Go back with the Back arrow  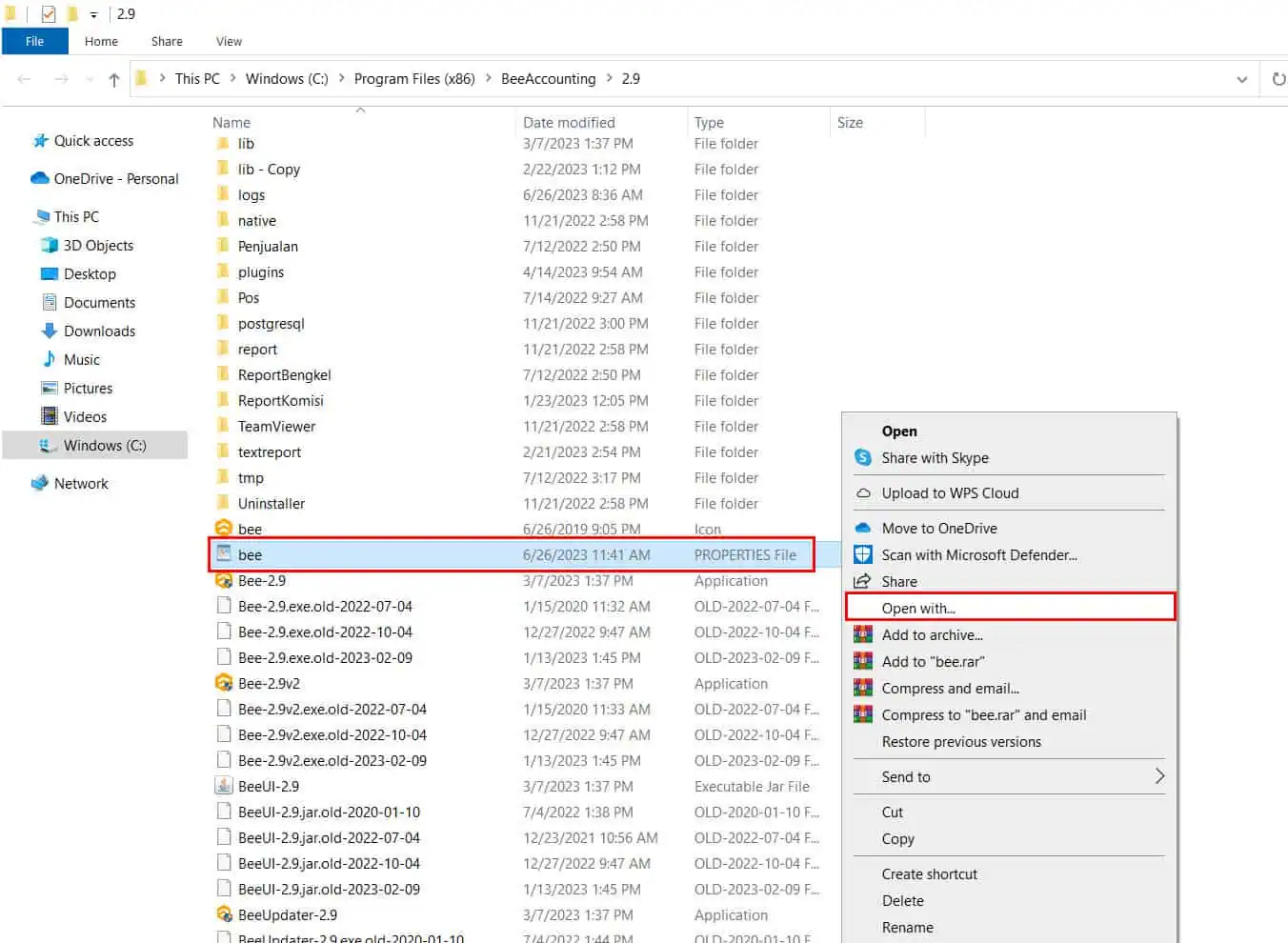(x=25, y=79)
